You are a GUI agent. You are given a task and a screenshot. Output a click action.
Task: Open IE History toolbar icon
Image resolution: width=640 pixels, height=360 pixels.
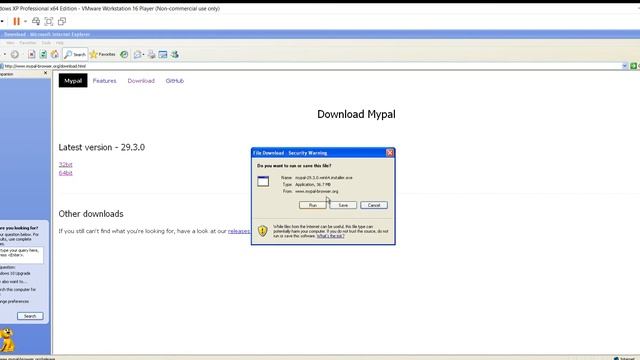(x=124, y=54)
